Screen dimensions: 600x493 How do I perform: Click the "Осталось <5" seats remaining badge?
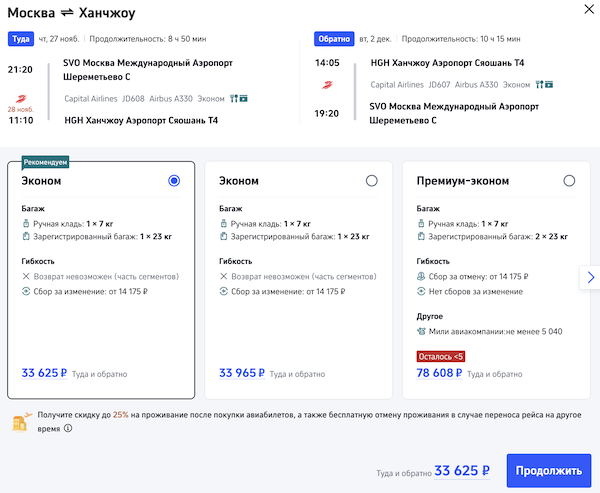coord(441,356)
